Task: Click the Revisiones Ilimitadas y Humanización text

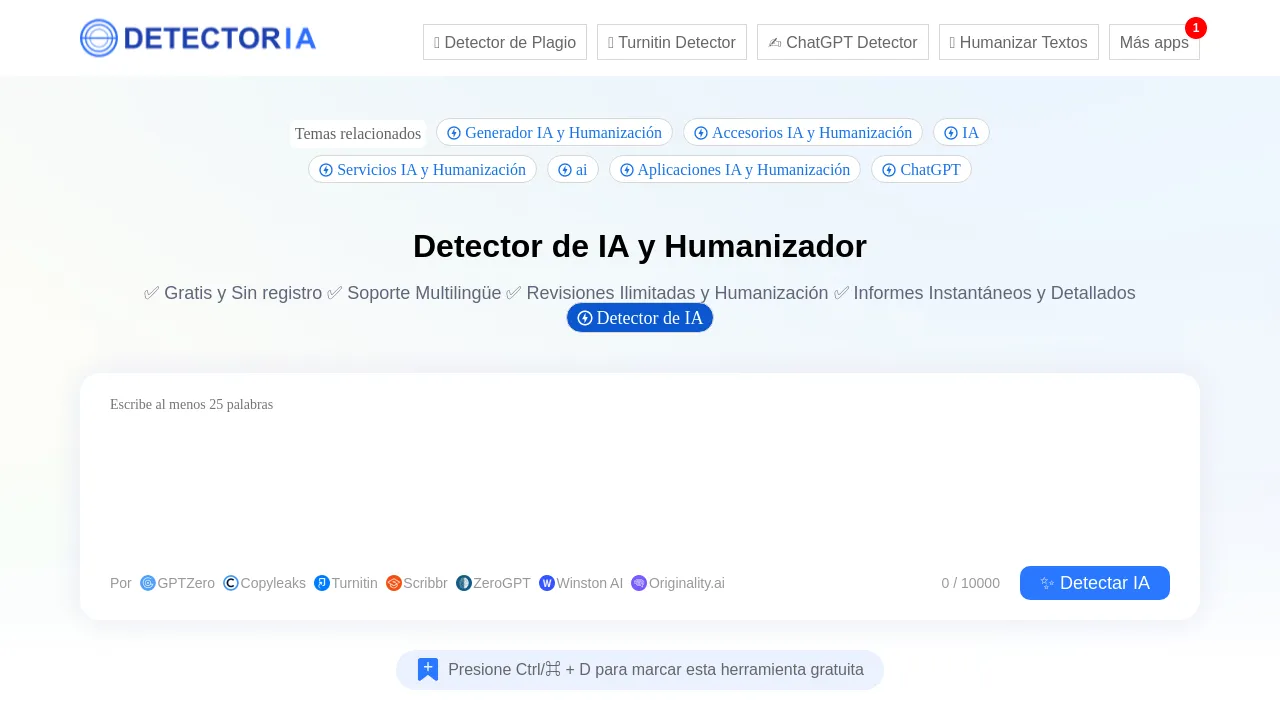Action: (677, 293)
